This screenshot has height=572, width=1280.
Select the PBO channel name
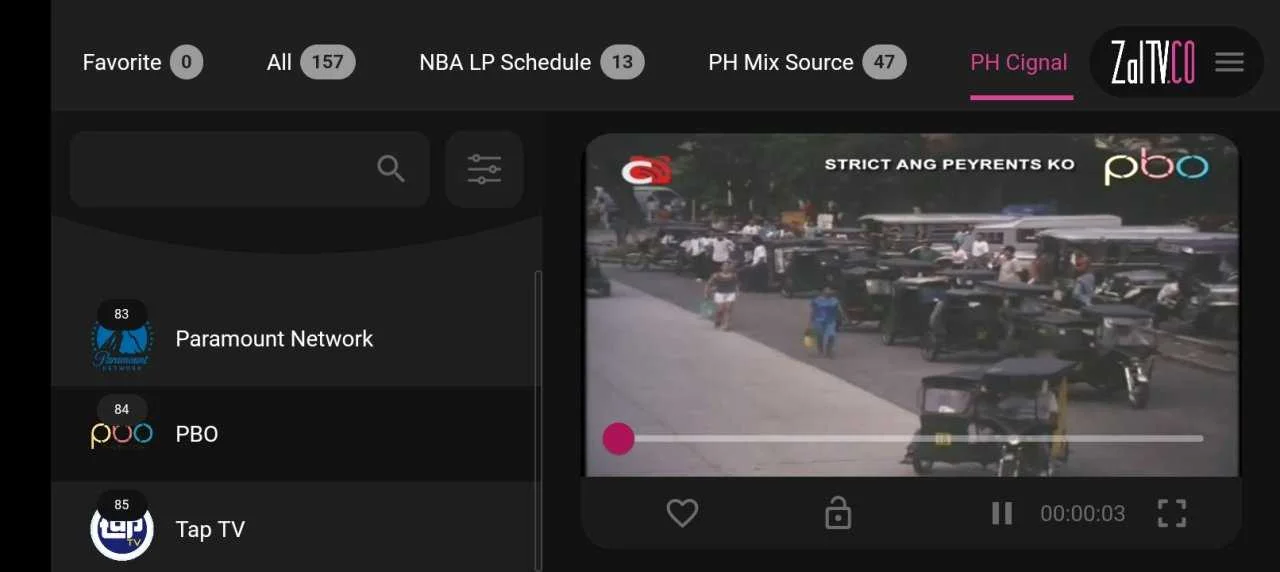point(197,434)
